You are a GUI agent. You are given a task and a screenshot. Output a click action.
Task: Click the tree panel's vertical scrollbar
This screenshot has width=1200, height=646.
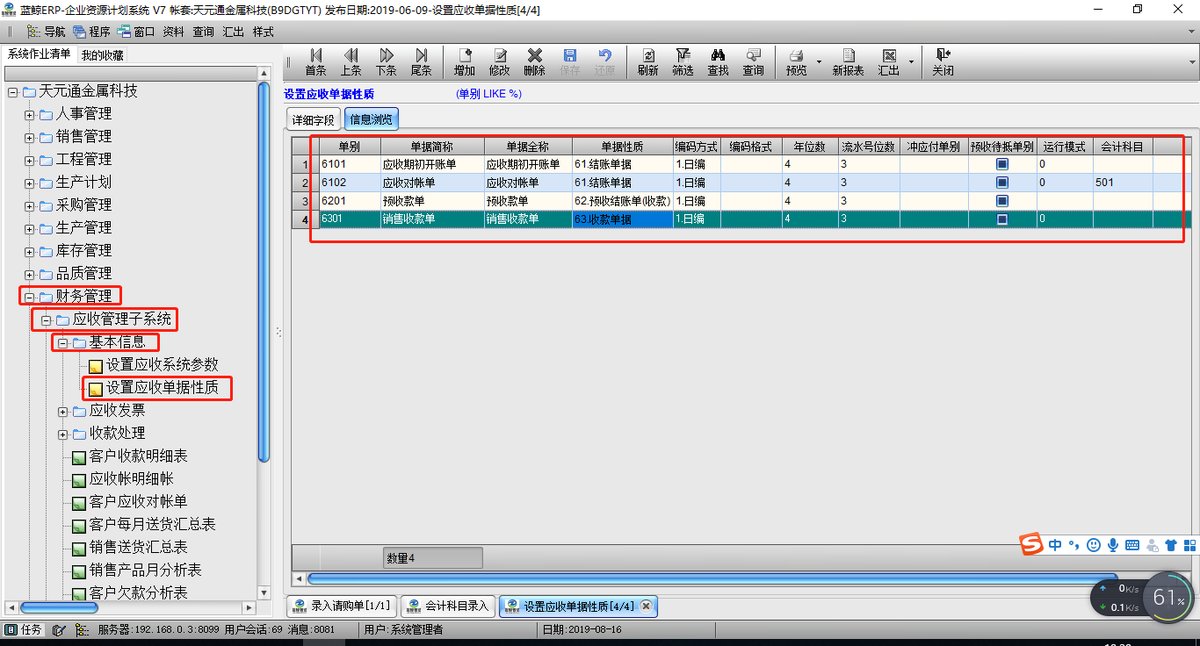pos(264,270)
